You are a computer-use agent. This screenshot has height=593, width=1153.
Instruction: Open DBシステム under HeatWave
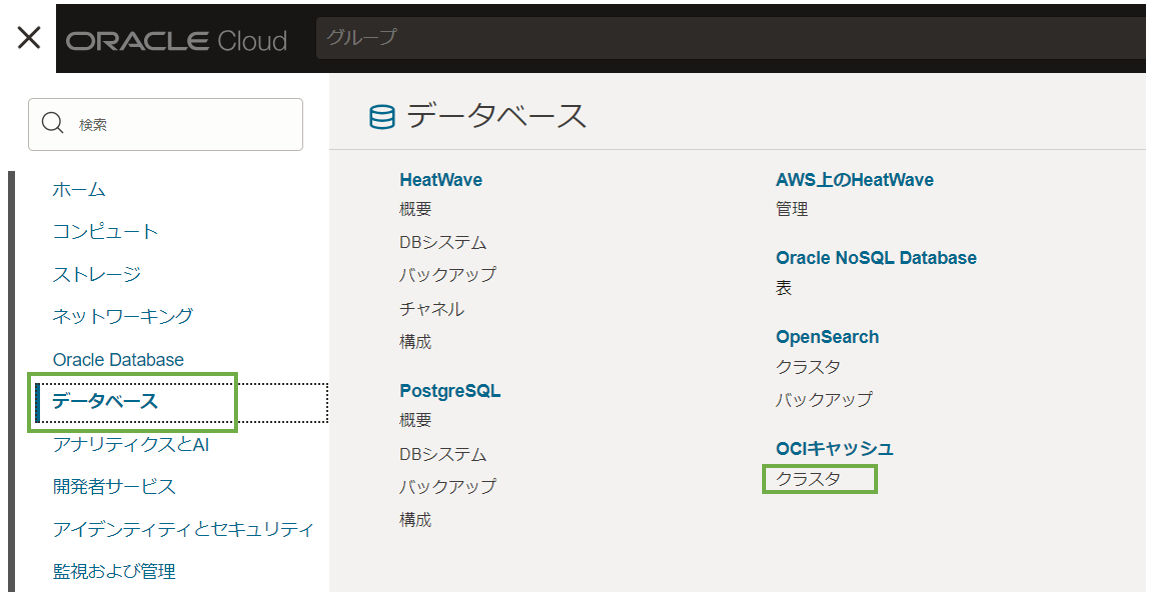[442, 242]
